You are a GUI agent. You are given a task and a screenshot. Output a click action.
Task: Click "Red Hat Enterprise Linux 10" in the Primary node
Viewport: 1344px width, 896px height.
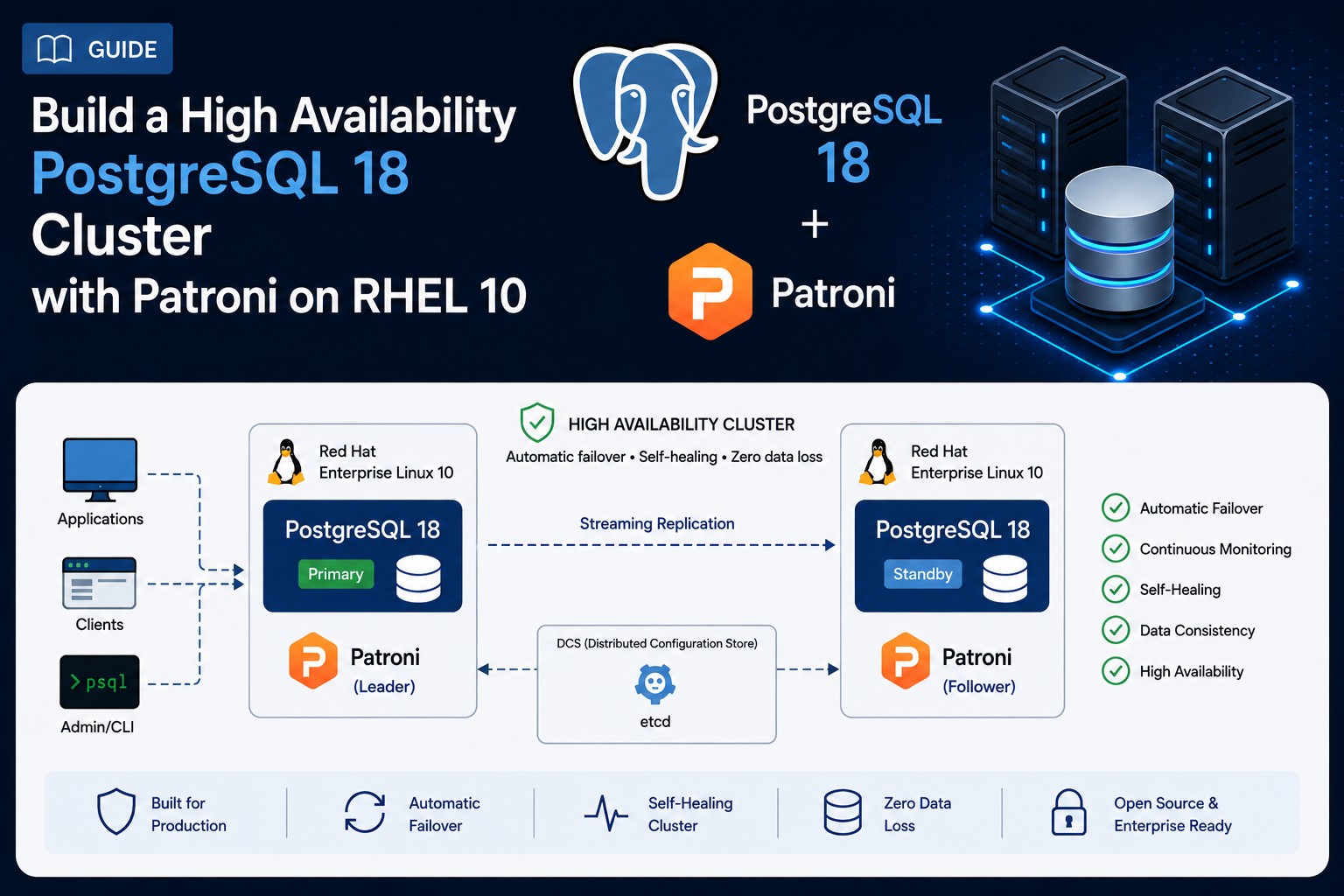pyautogui.click(x=386, y=462)
